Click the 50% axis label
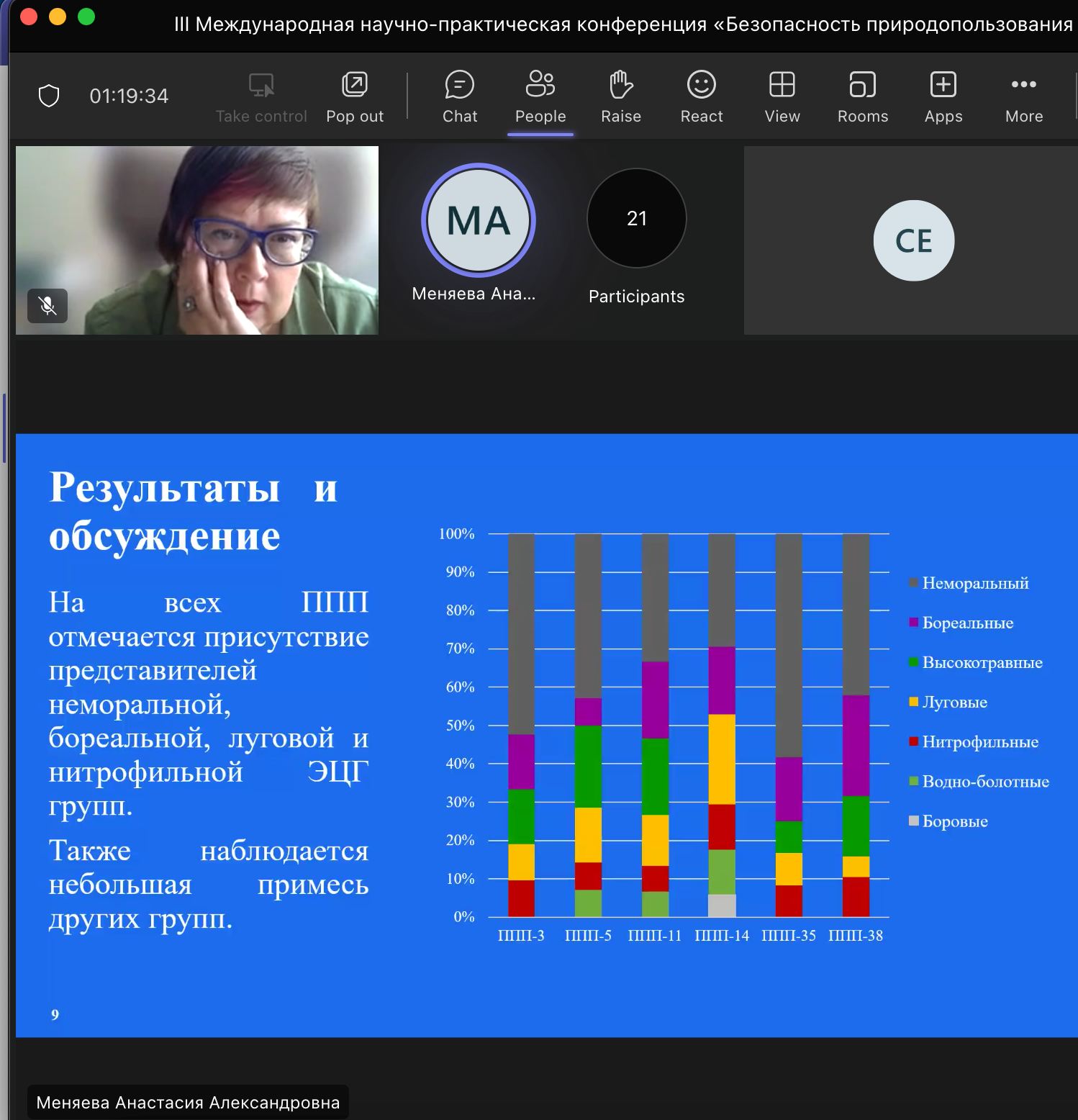 point(460,725)
